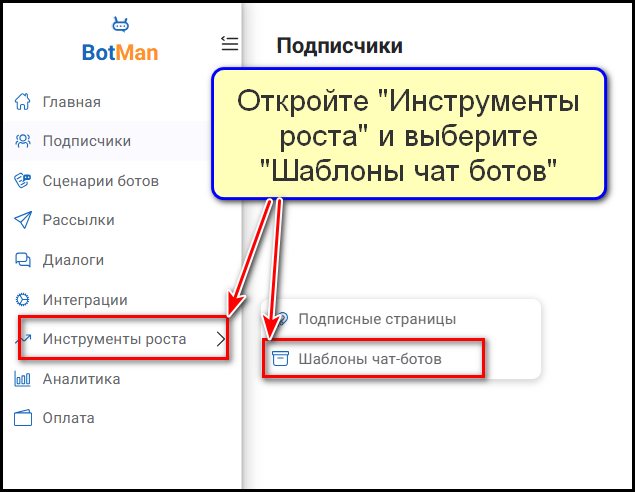
Task: Open the Диалоги section
Action: 73,260
